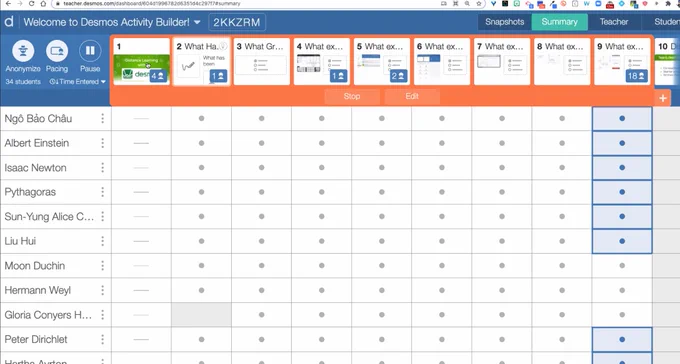Toggle Anonymize student names
Viewport: 680px width, 364px height.
pos(23,56)
